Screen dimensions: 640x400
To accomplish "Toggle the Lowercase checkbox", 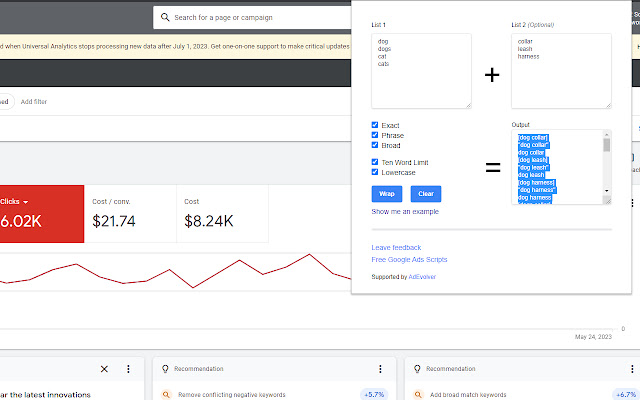I will 375,172.
